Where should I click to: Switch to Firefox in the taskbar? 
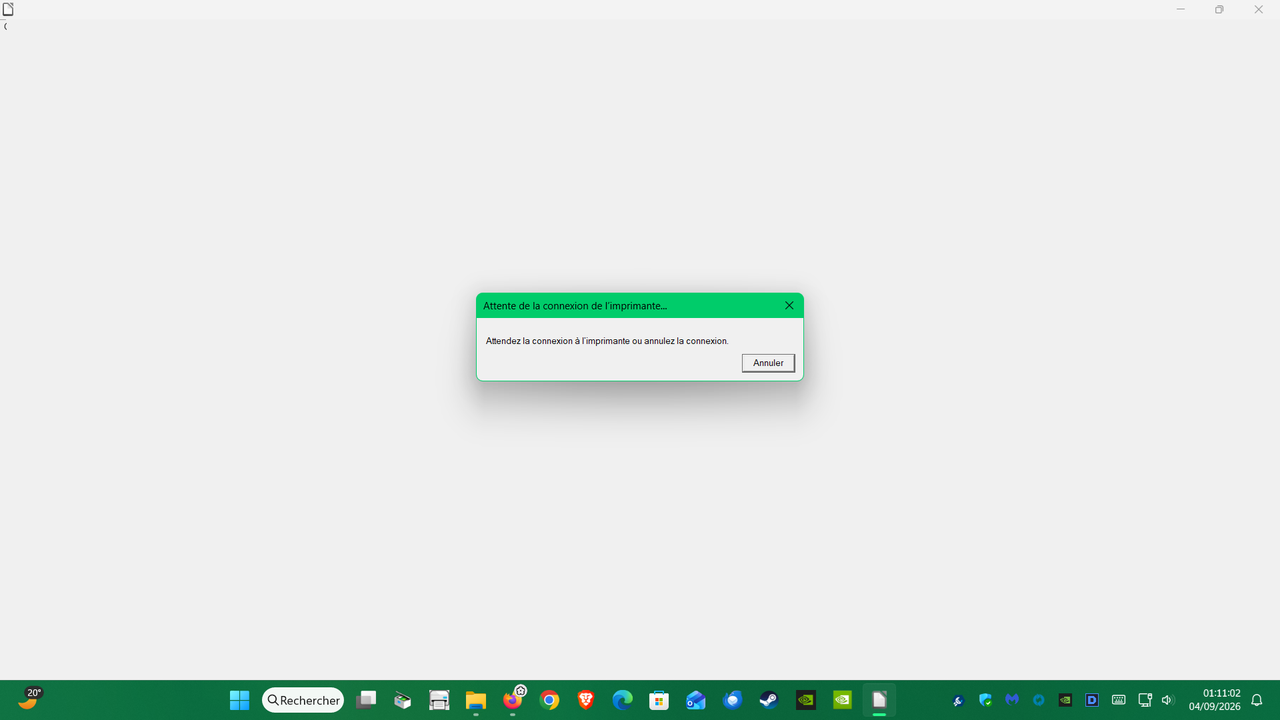click(513, 700)
